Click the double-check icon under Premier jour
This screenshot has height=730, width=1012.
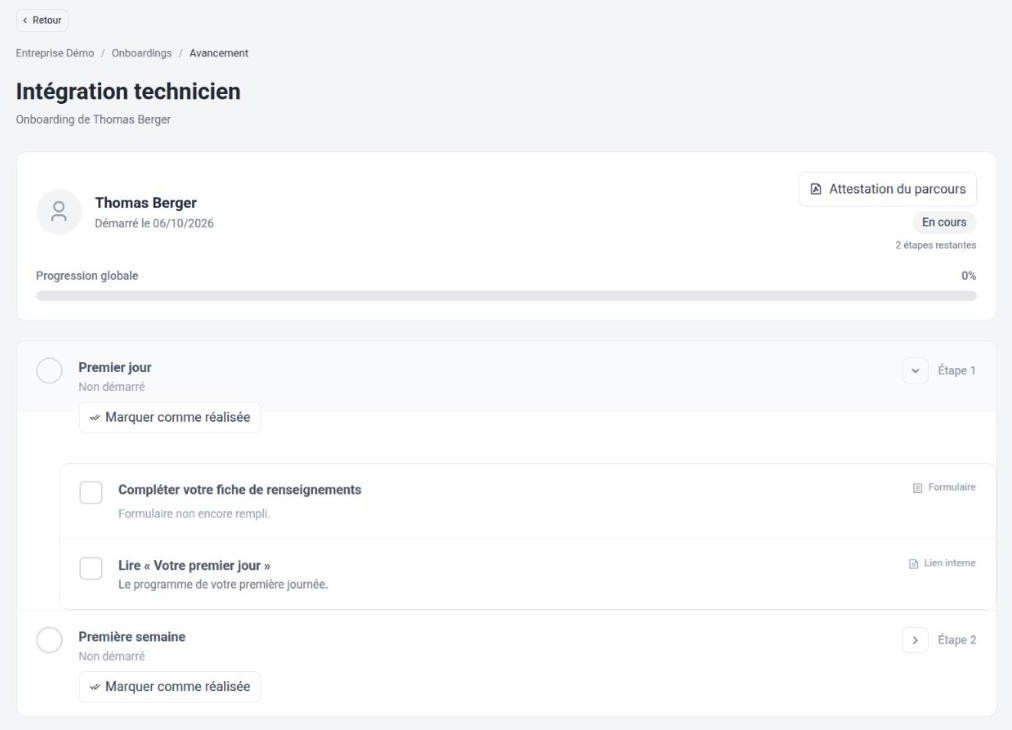tap(95, 418)
